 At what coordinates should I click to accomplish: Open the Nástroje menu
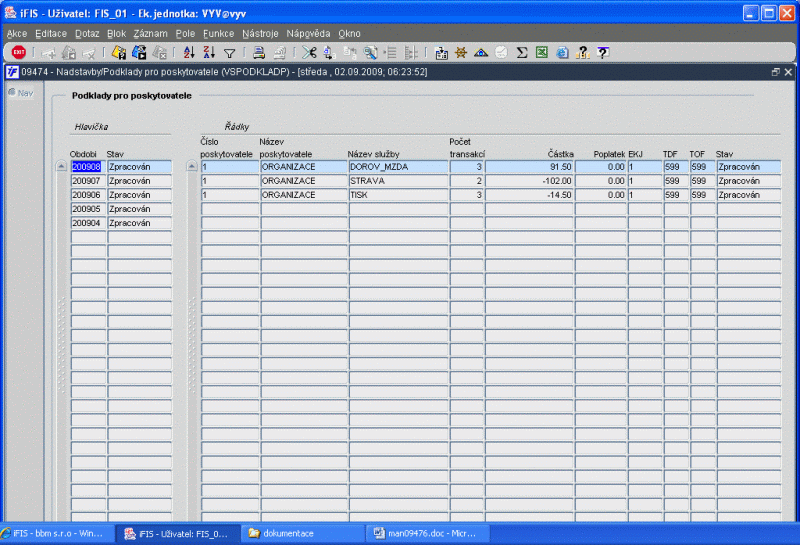pos(260,34)
